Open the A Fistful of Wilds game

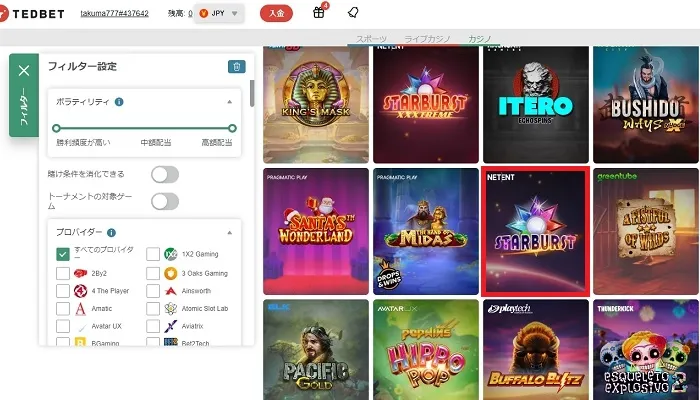coord(646,231)
